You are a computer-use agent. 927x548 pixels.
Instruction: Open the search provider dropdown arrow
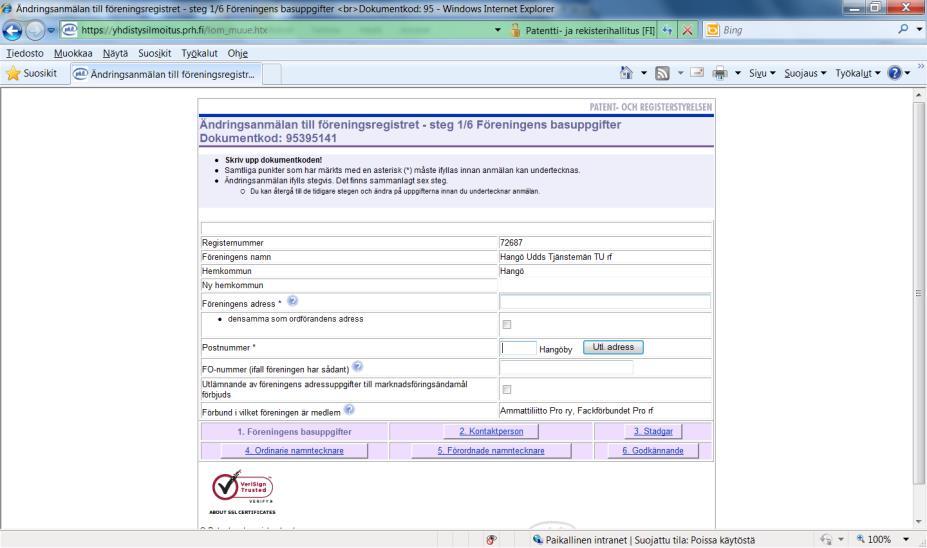919,29
